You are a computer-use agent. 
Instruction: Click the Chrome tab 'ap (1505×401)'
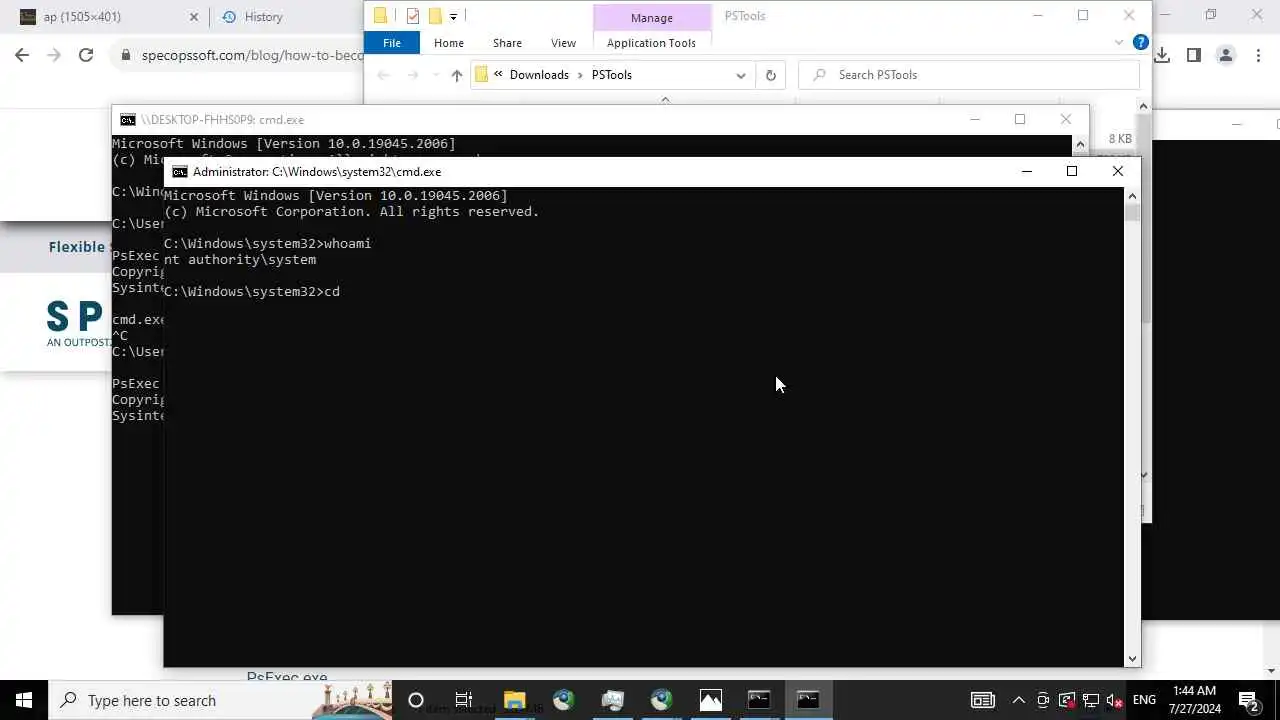(82, 17)
